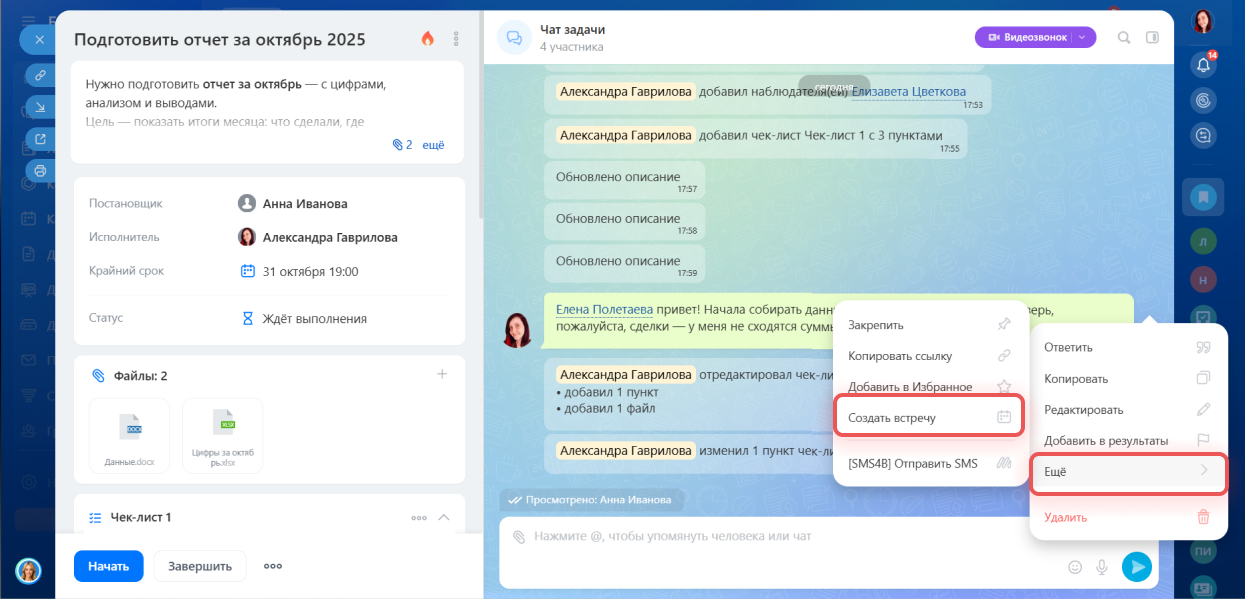Expand the Ещё submenu item
Viewport: 1245px width, 599px height.
point(1128,471)
